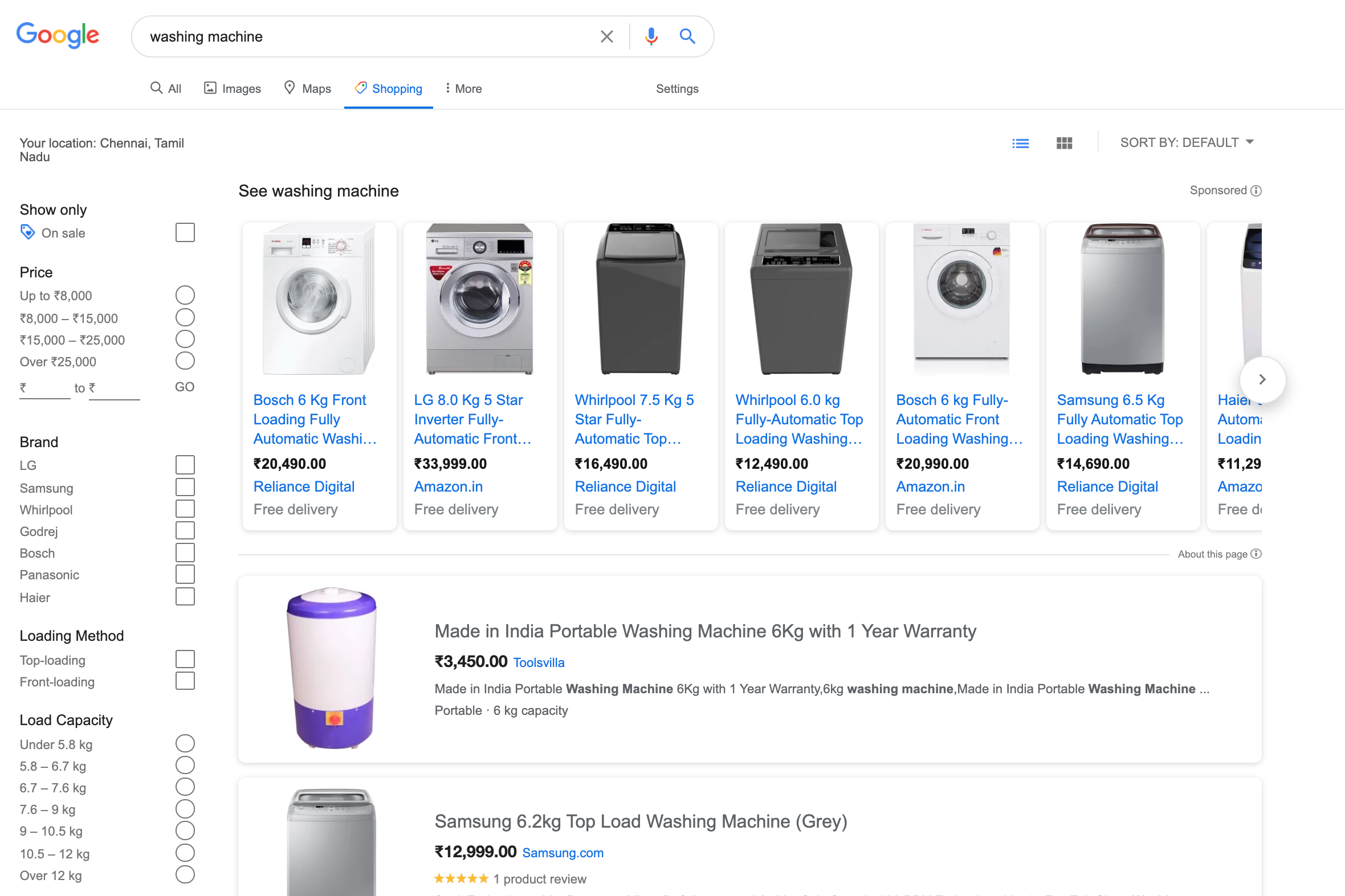Select load capacity 5.8 – 6.7 kg
Image resolution: width=1345 pixels, height=896 pixels.
point(185,766)
